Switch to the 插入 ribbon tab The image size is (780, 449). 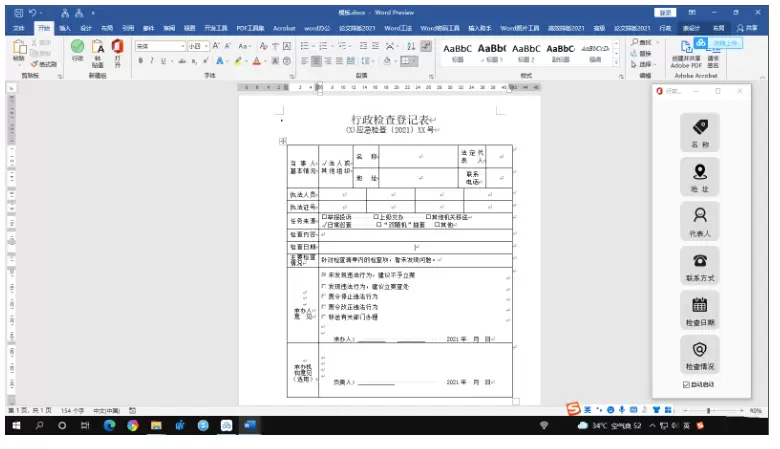65,28
